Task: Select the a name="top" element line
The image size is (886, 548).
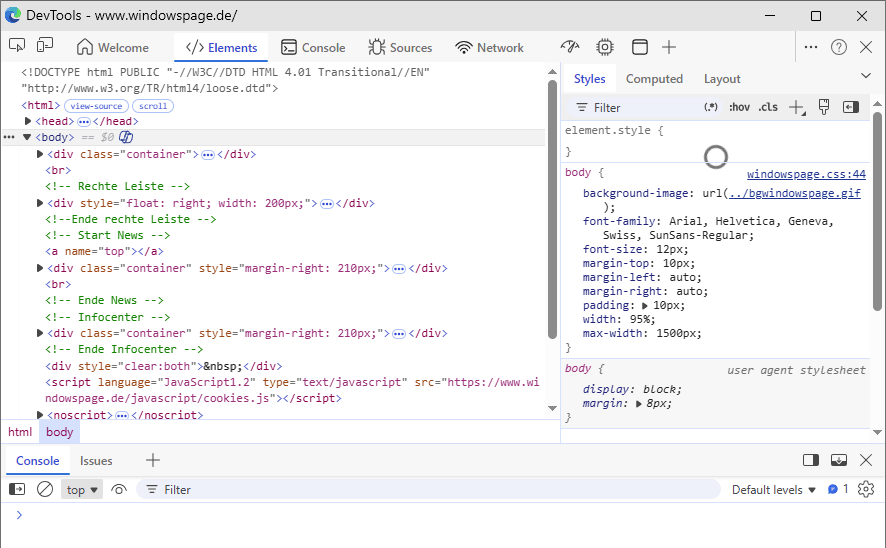Action: coord(105,251)
